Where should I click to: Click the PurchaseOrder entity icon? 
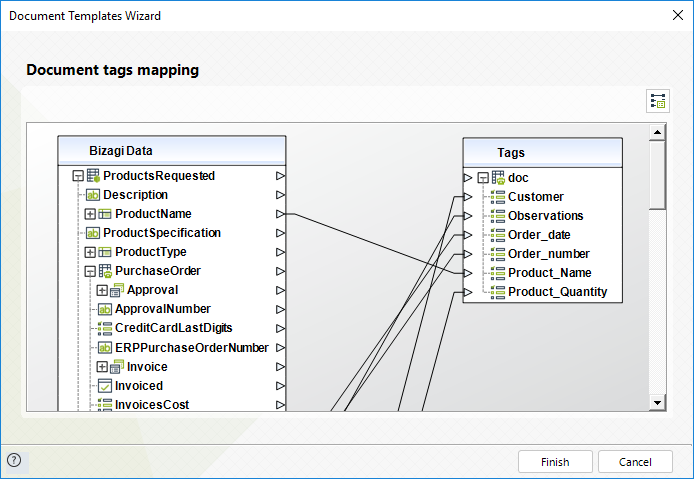105,271
